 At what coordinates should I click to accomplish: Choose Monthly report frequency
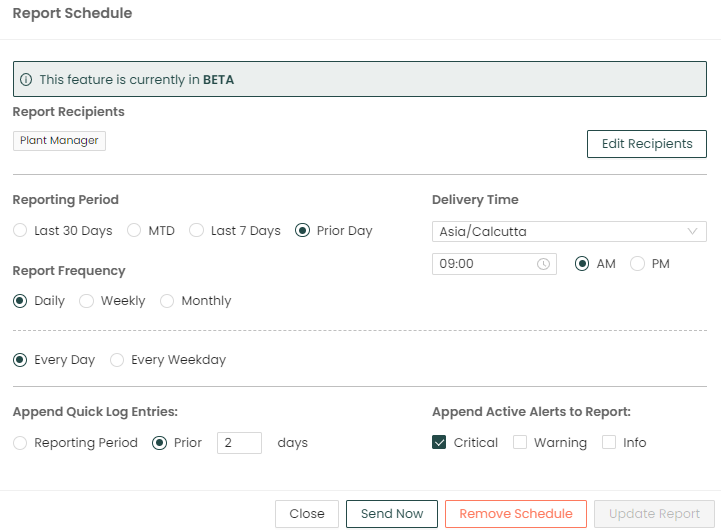point(167,300)
